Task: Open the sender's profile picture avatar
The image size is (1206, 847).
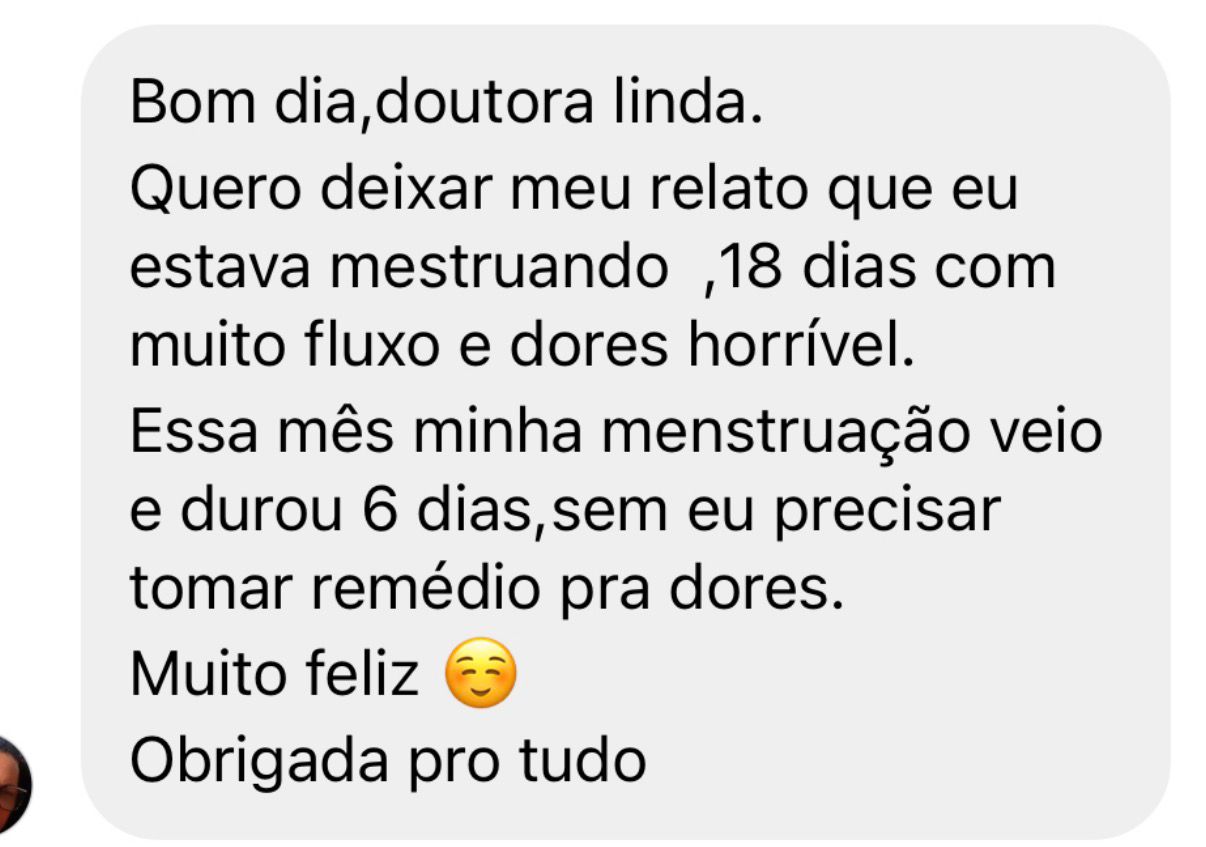Action: point(15,786)
